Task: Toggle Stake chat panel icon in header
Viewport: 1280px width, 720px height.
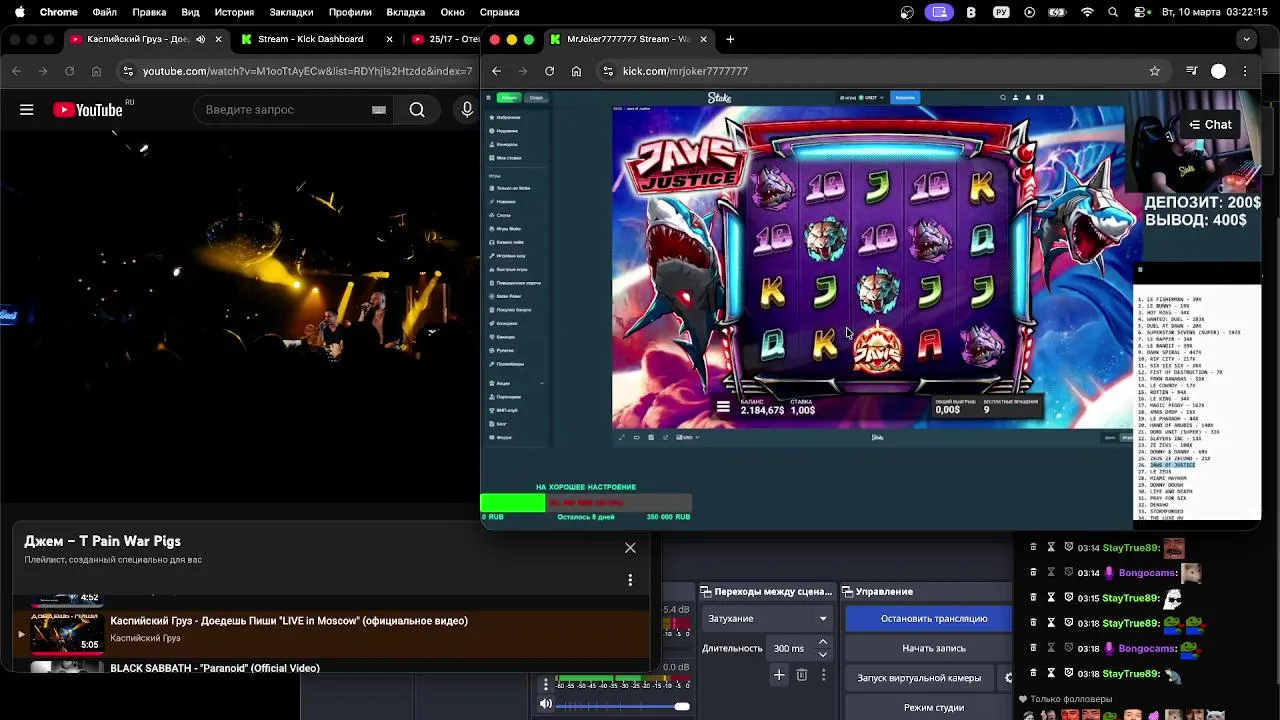Action: pos(1040,97)
